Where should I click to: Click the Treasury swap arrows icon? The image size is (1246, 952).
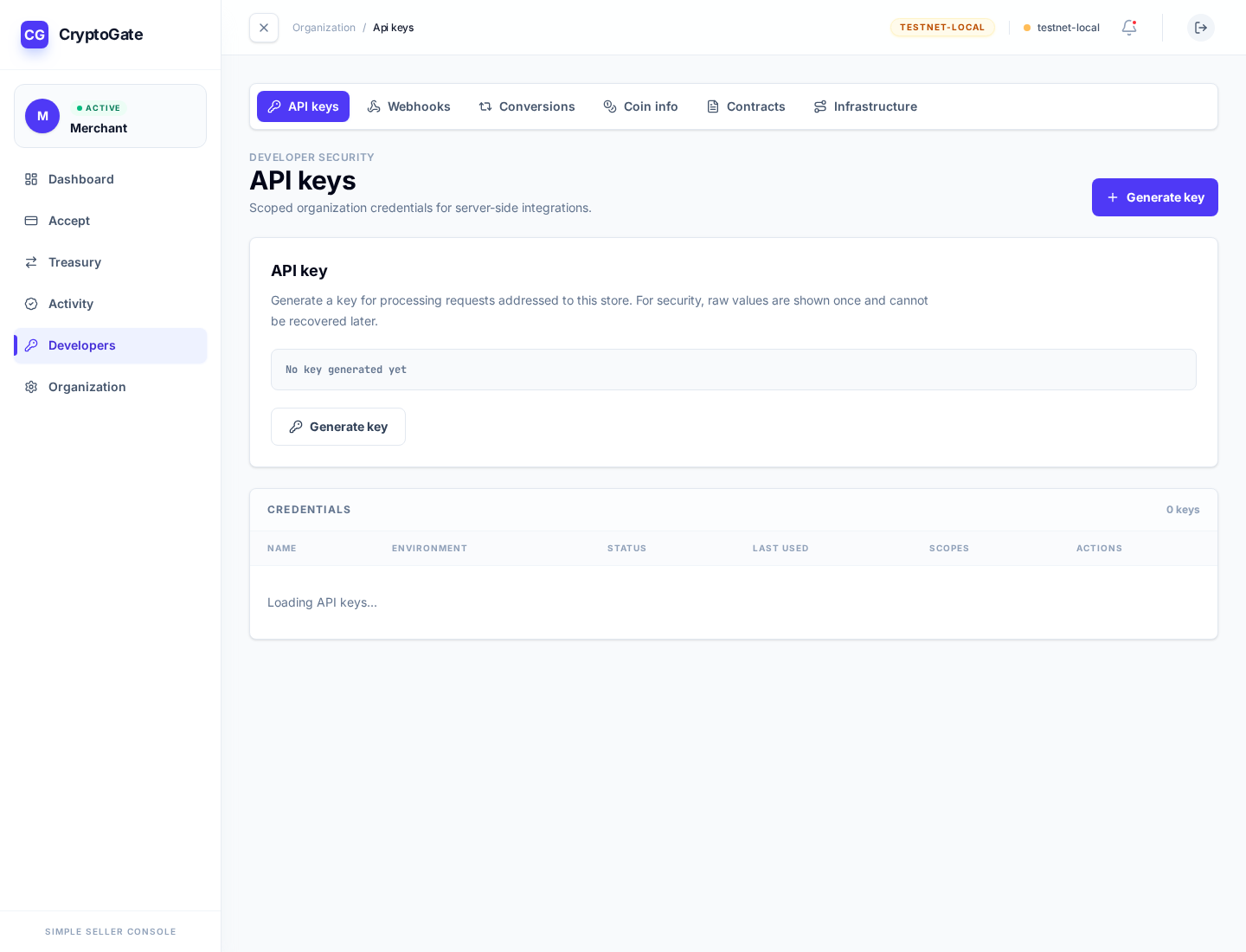[31, 262]
